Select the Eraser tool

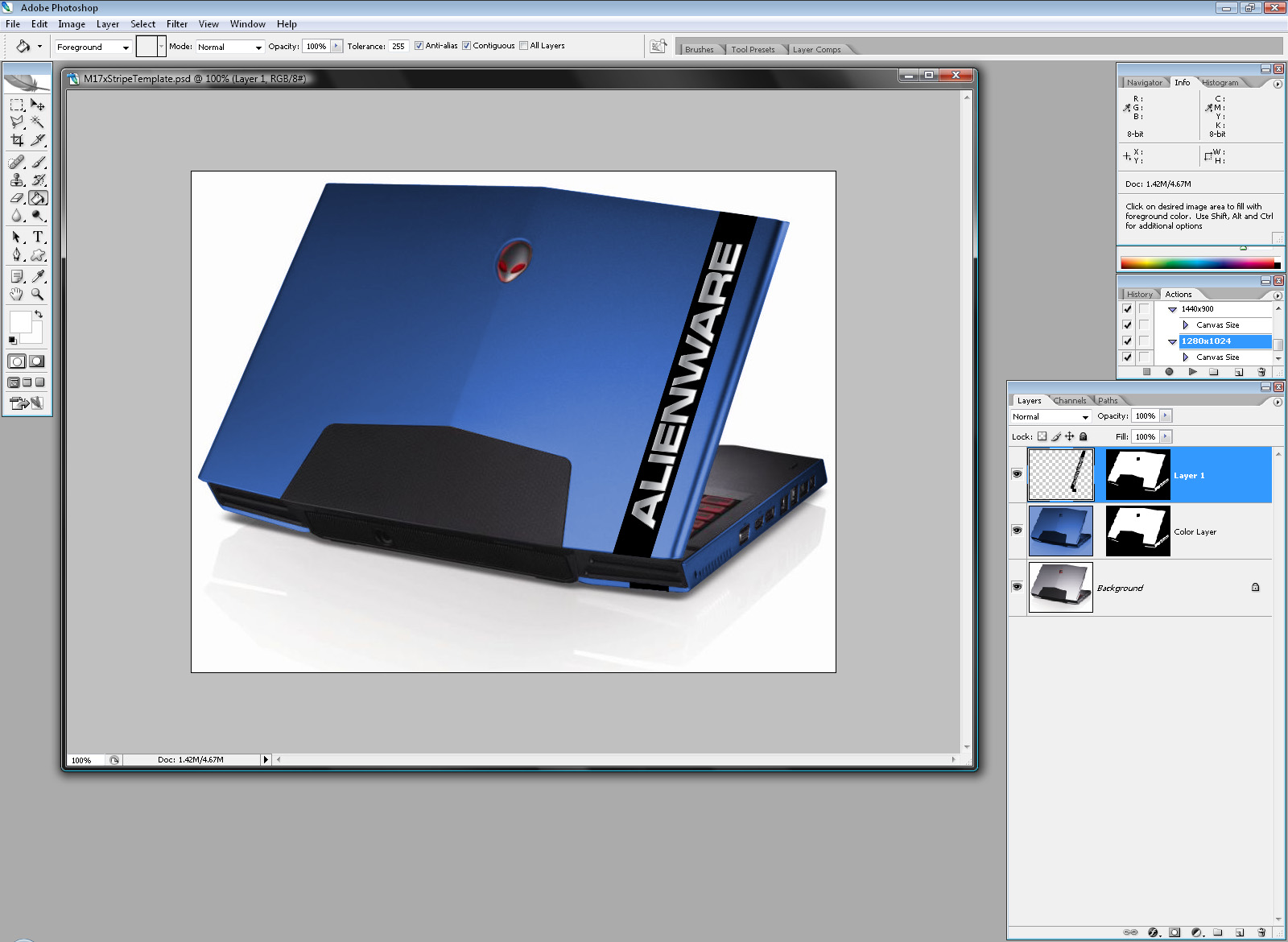[x=17, y=198]
